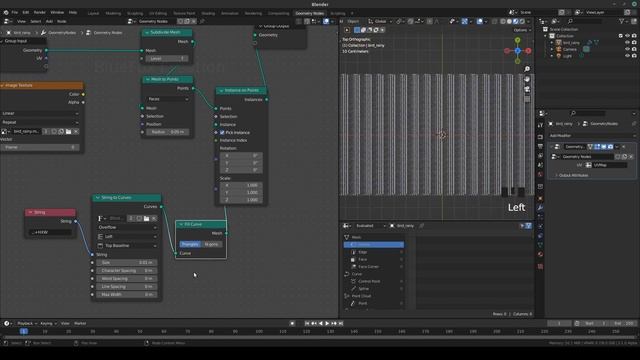Select rendered viewport shading mode
This screenshot has width=640, height=360.
point(522,21)
